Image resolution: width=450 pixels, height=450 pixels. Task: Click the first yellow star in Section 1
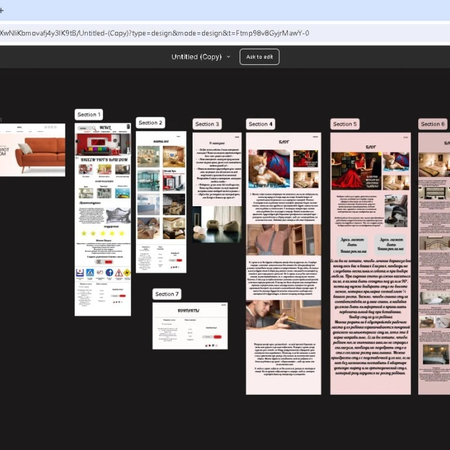(x=84, y=233)
